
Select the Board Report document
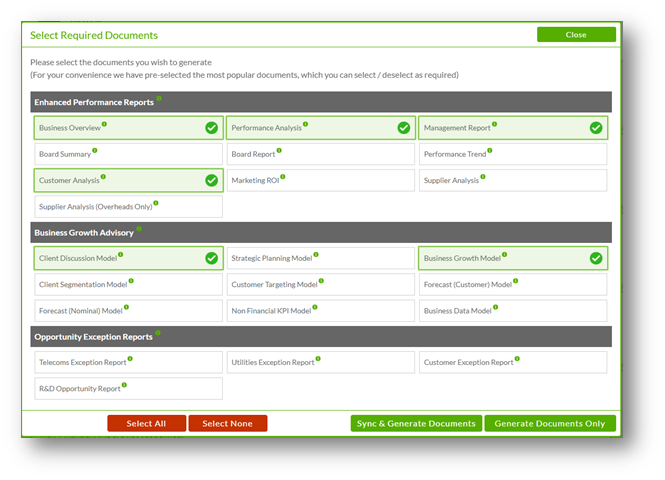[320, 154]
